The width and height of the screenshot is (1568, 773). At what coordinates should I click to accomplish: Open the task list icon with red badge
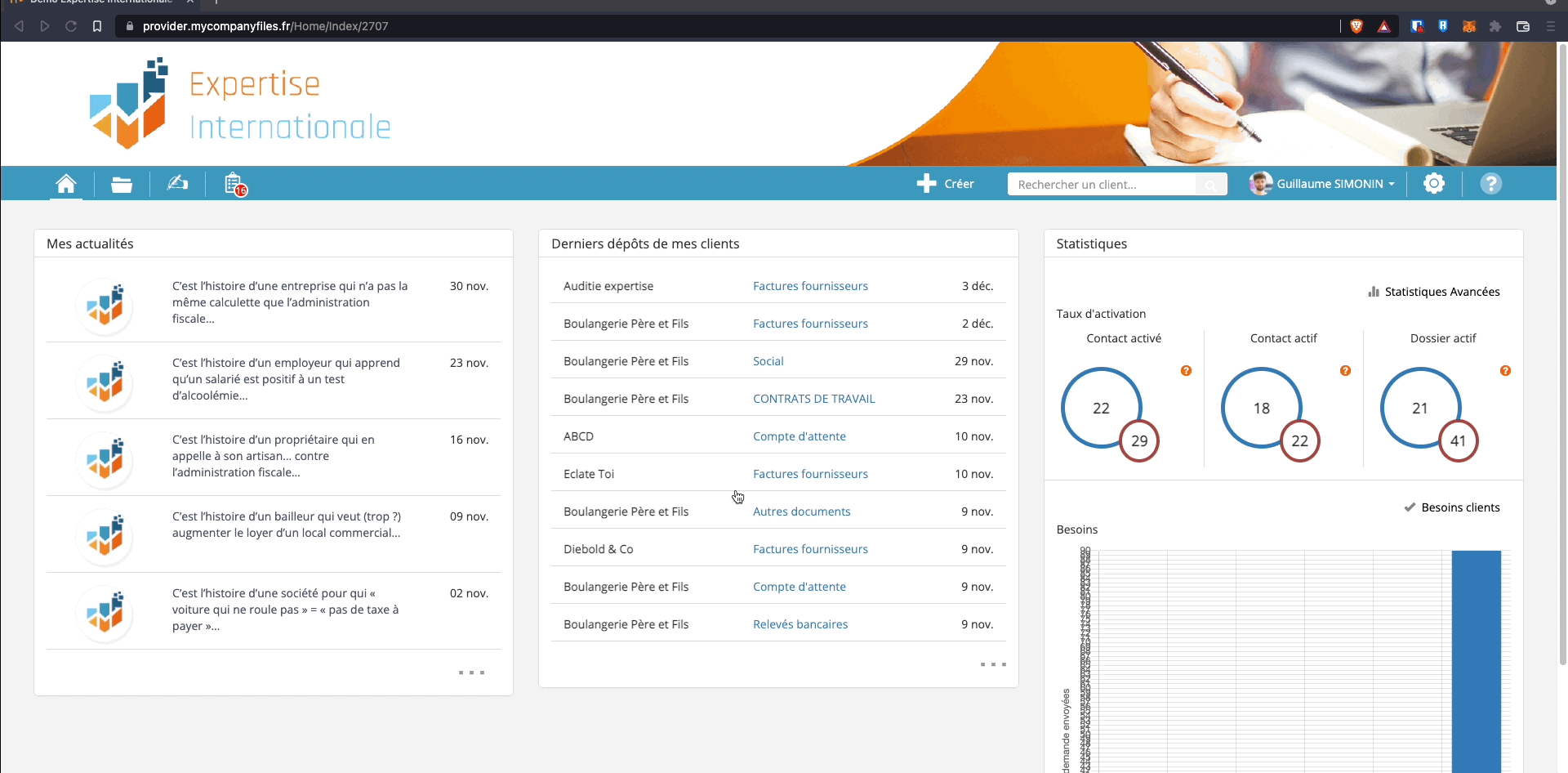click(x=234, y=185)
